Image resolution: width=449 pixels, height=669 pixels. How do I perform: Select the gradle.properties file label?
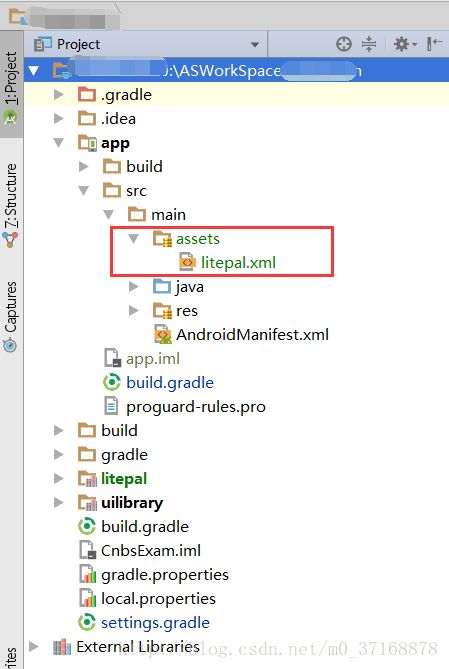pyautogui.click(x=165, y=575)
